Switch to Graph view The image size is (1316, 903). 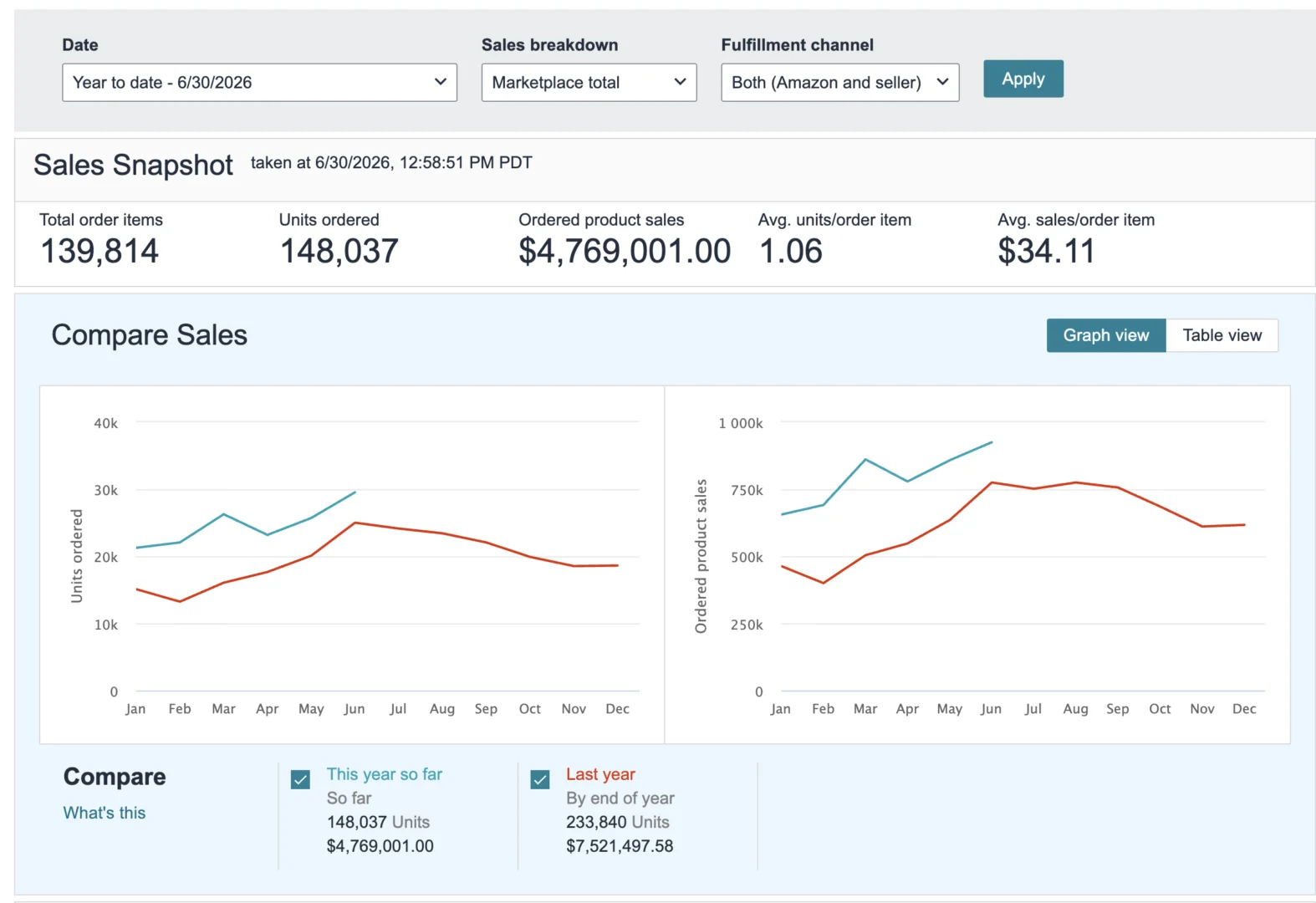point(1105,335)
